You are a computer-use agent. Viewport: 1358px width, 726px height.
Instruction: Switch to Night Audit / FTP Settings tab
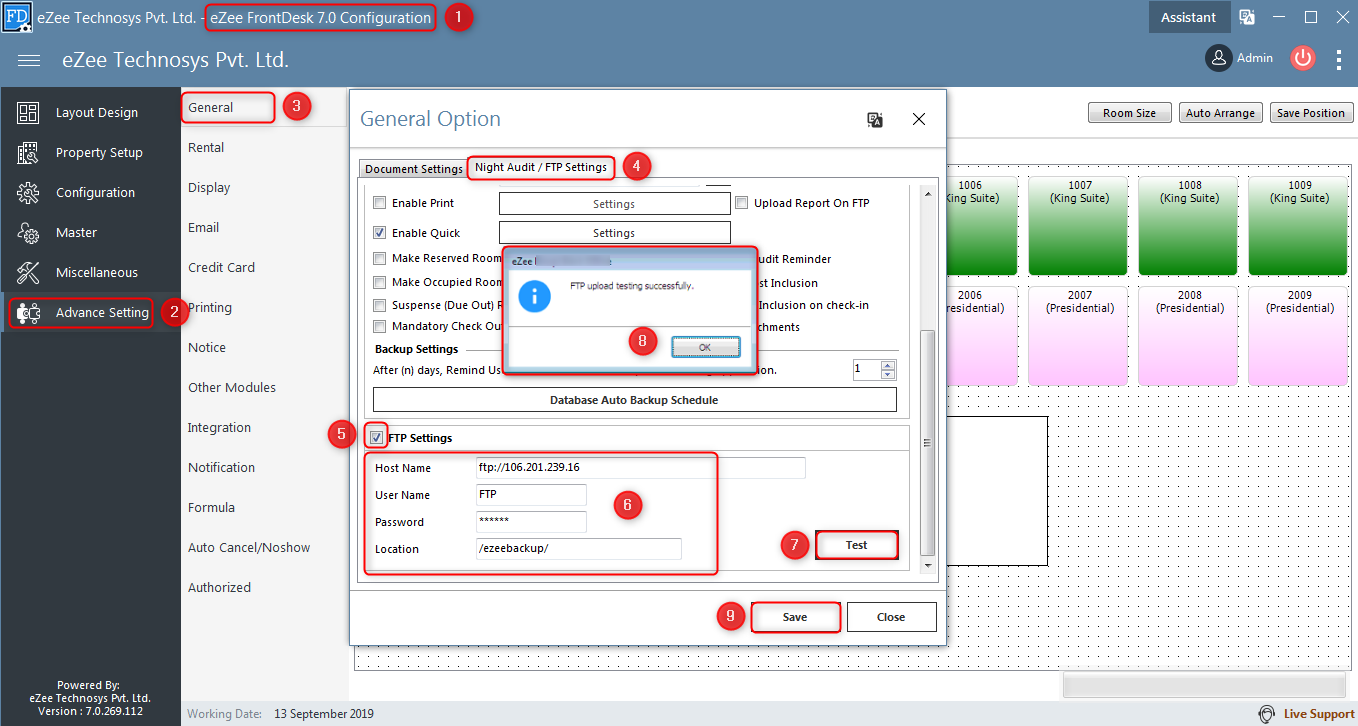[541, 167]
